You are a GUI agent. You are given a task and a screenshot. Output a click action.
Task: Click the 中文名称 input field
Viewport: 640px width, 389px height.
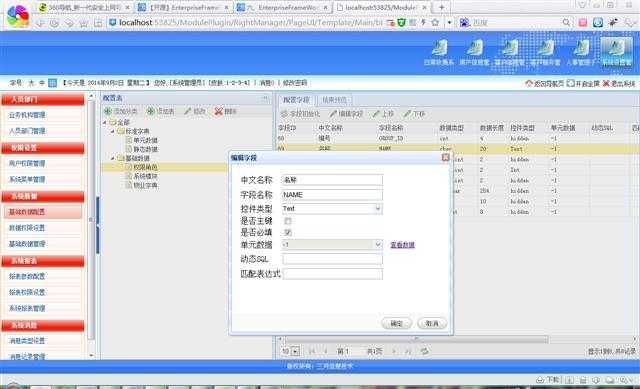332,180
